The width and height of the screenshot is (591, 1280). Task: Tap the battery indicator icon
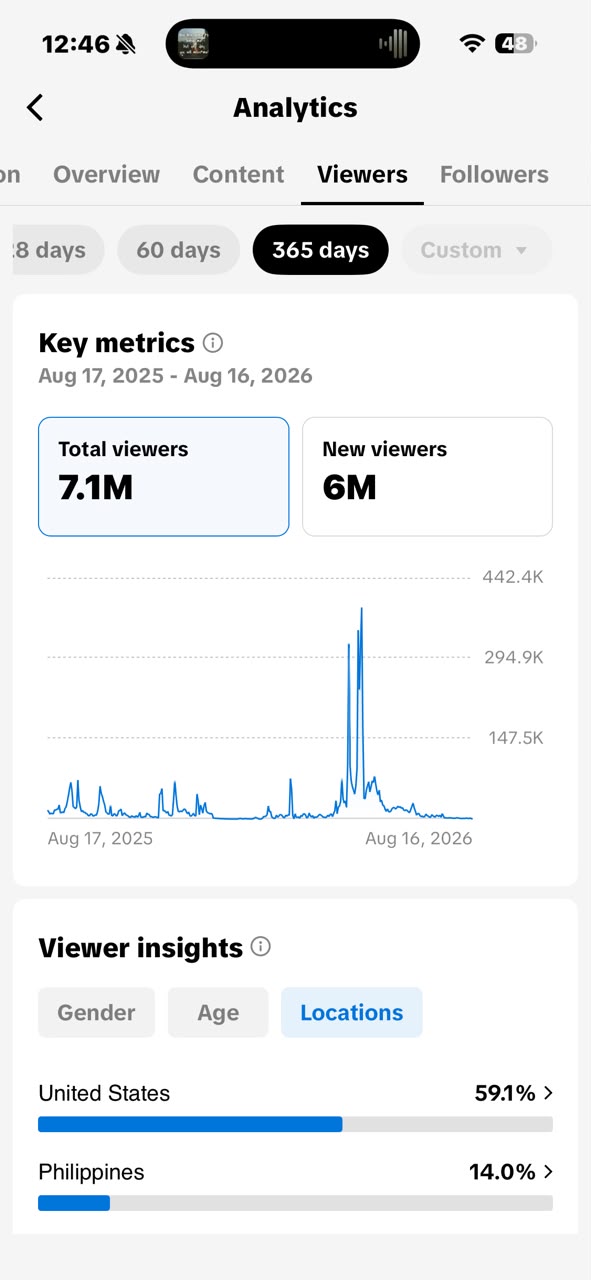(x=517, y=43)
